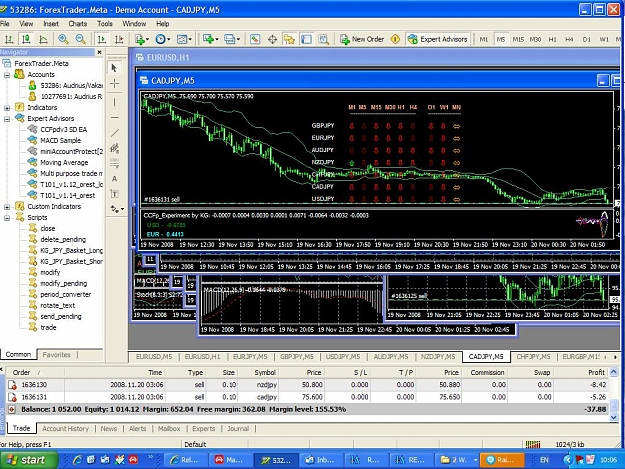
Task: Toggle the Market Watch window icon
Action: point(255,39)
